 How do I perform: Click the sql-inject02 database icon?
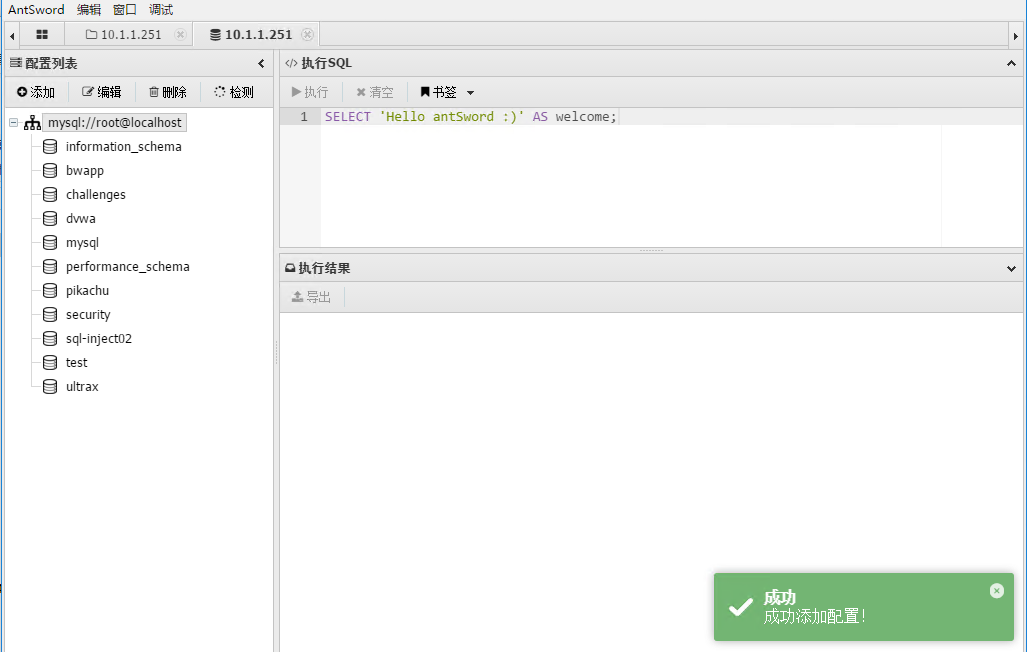50,339
